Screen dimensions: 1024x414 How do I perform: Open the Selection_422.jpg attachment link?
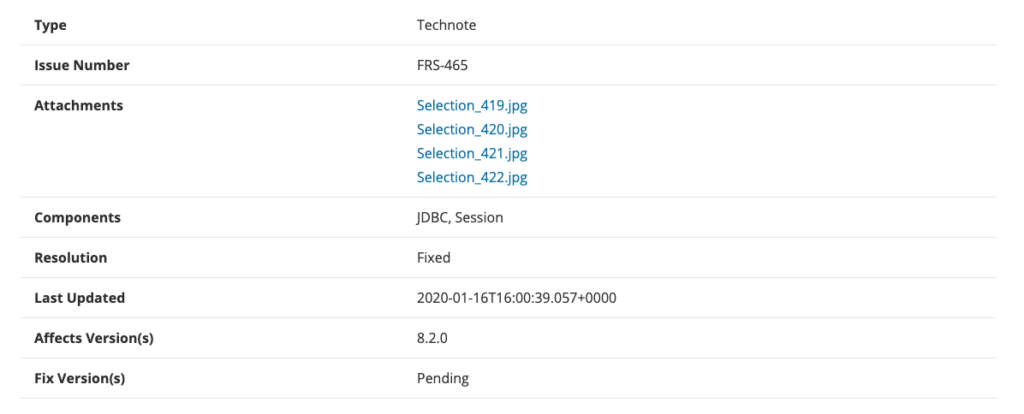tap(472, 177)
